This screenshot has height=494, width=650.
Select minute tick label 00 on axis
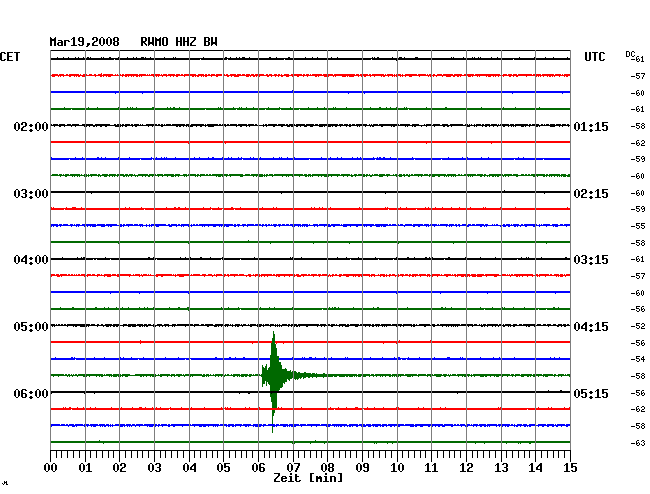(51, 468)
